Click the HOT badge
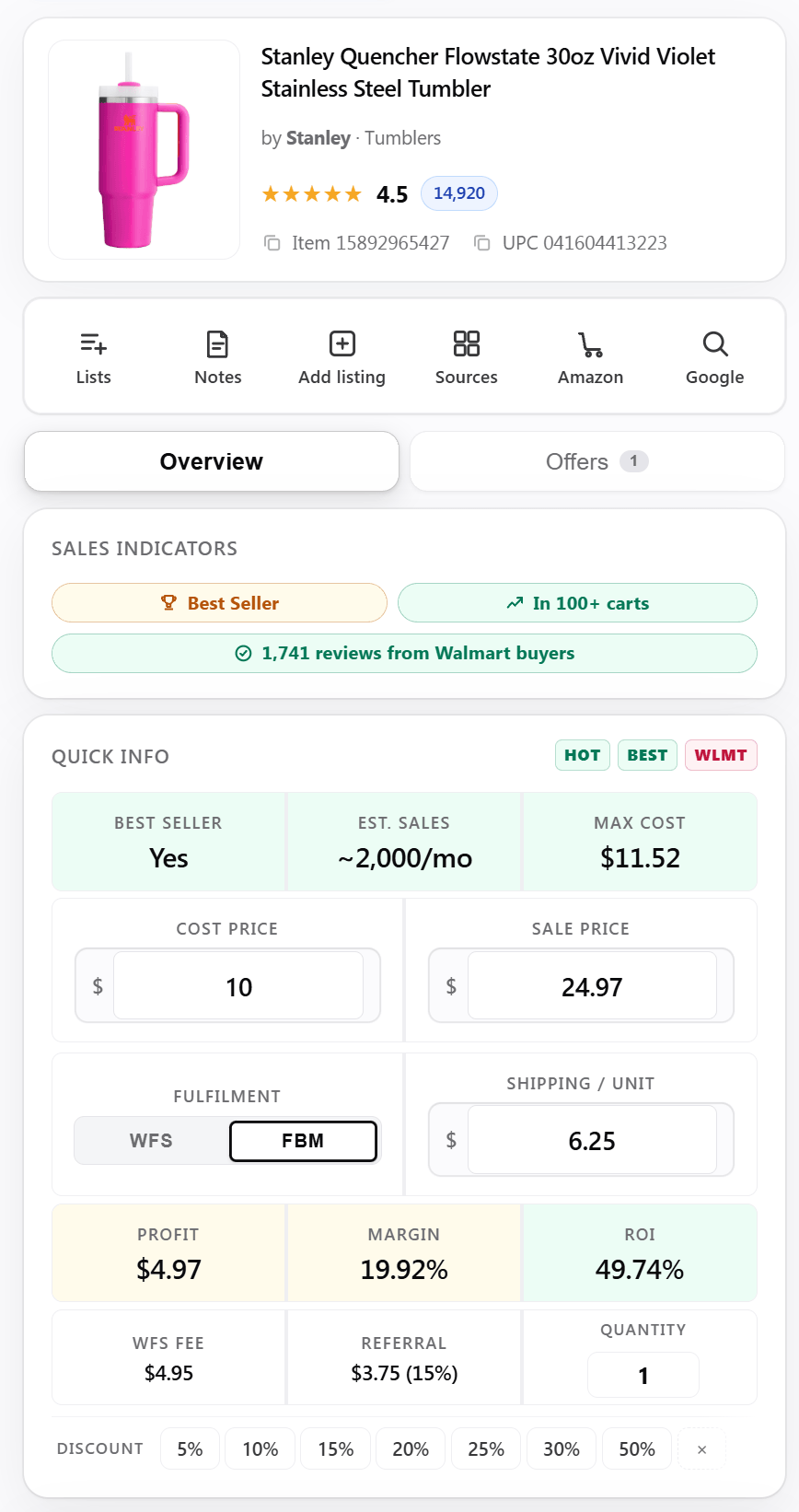Screen dimensions: 799x1512 tap(582, 755)
